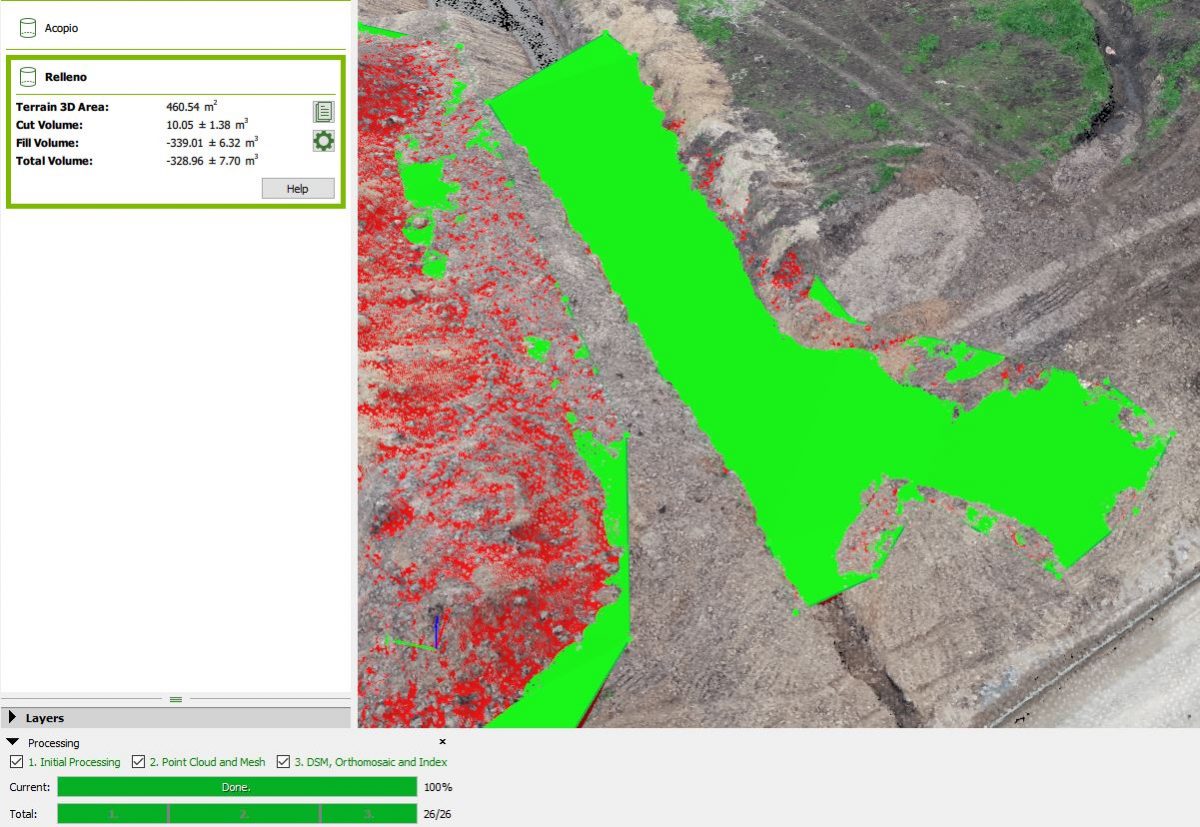Open Relleno volume settings gear
The image size is (1200, 827).
point(323,141)
